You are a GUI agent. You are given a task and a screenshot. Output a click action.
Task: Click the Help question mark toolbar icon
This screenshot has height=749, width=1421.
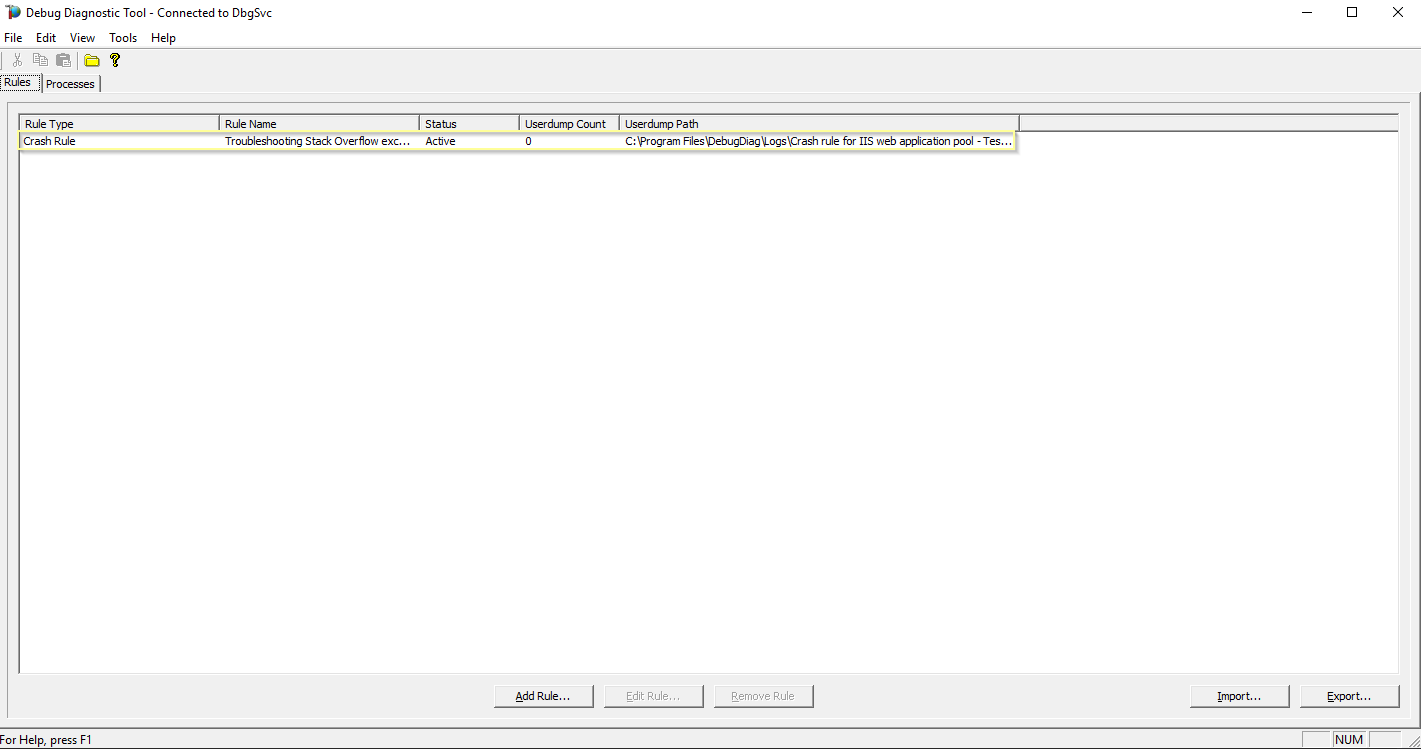[115, 60]
